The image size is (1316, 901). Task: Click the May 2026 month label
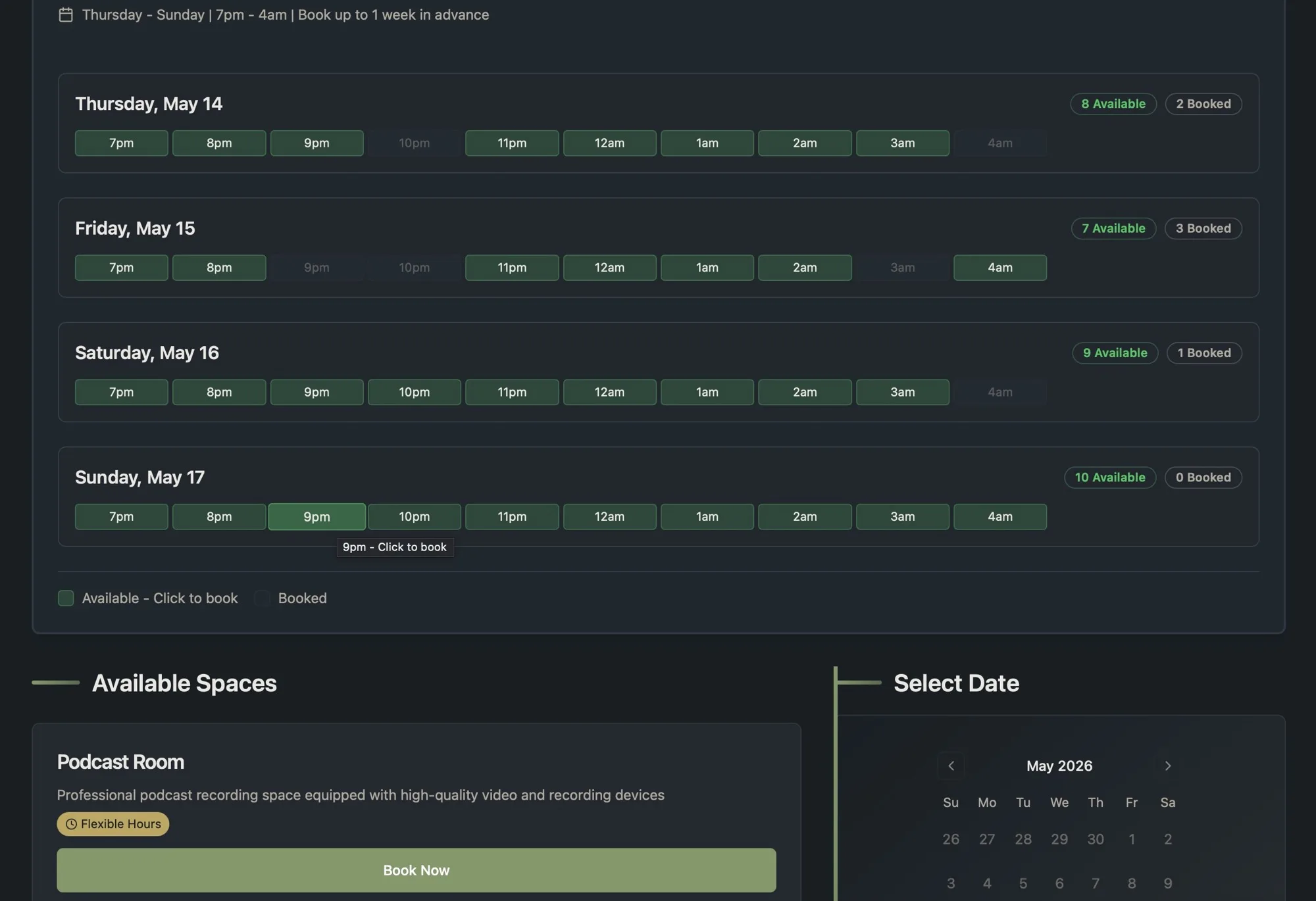(1059, 766)
